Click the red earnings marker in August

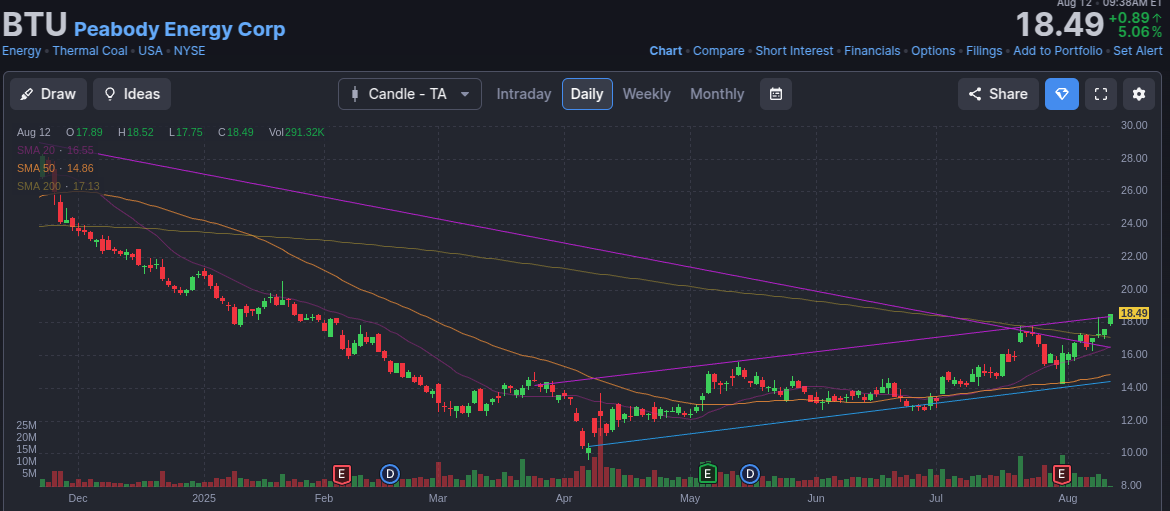pos(1061,473)
